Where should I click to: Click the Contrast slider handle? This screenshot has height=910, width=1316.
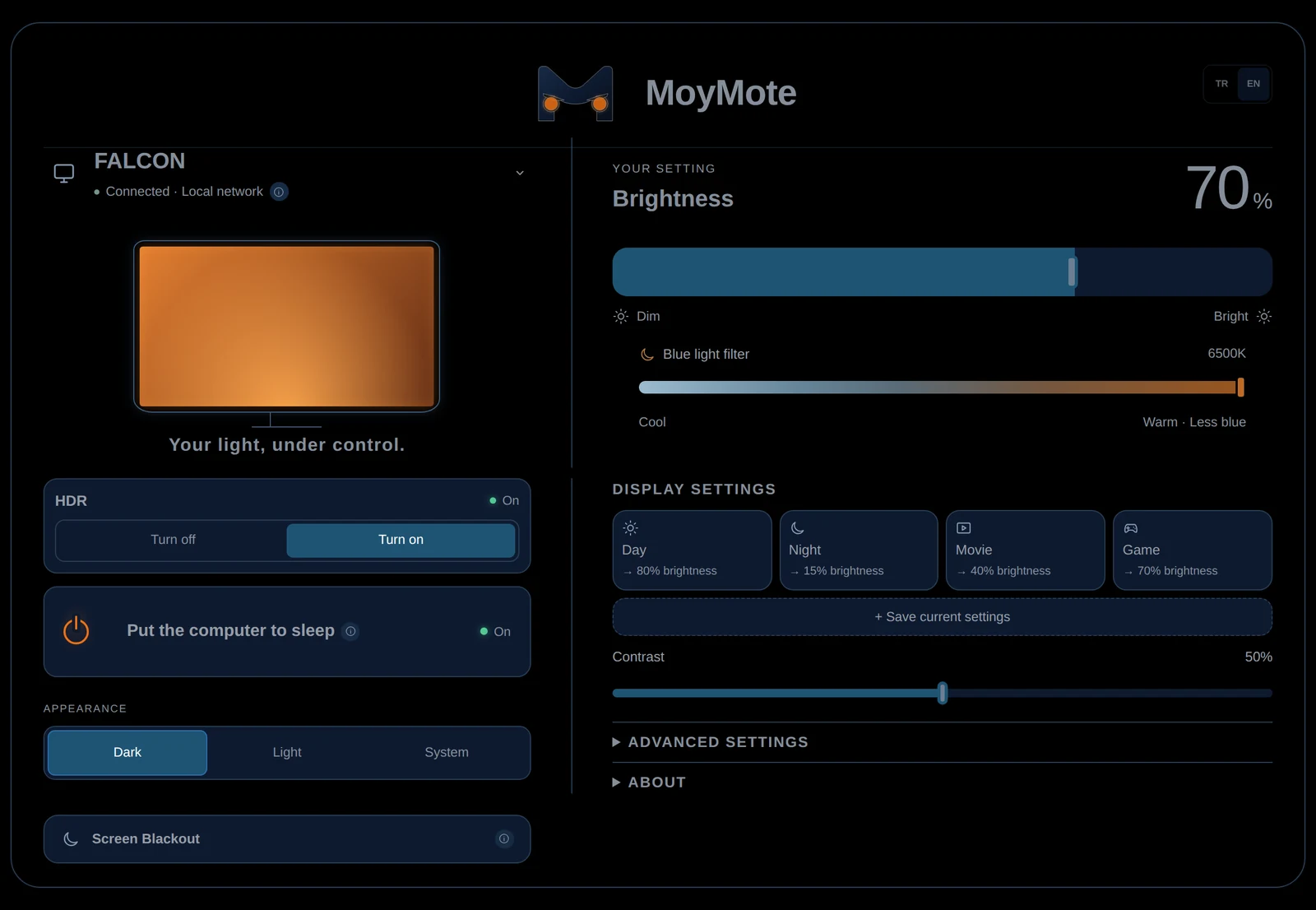[x=943, y=693]
